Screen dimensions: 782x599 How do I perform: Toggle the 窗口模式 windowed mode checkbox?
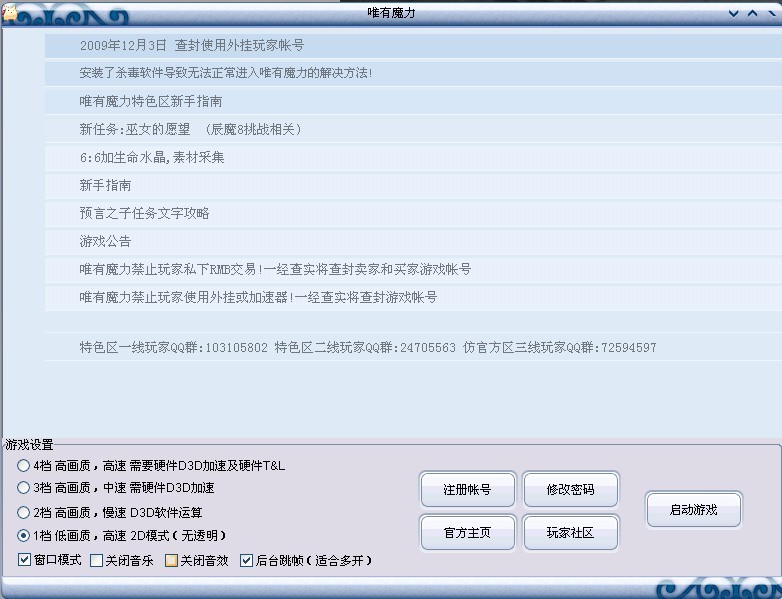(x=25, y=560)
